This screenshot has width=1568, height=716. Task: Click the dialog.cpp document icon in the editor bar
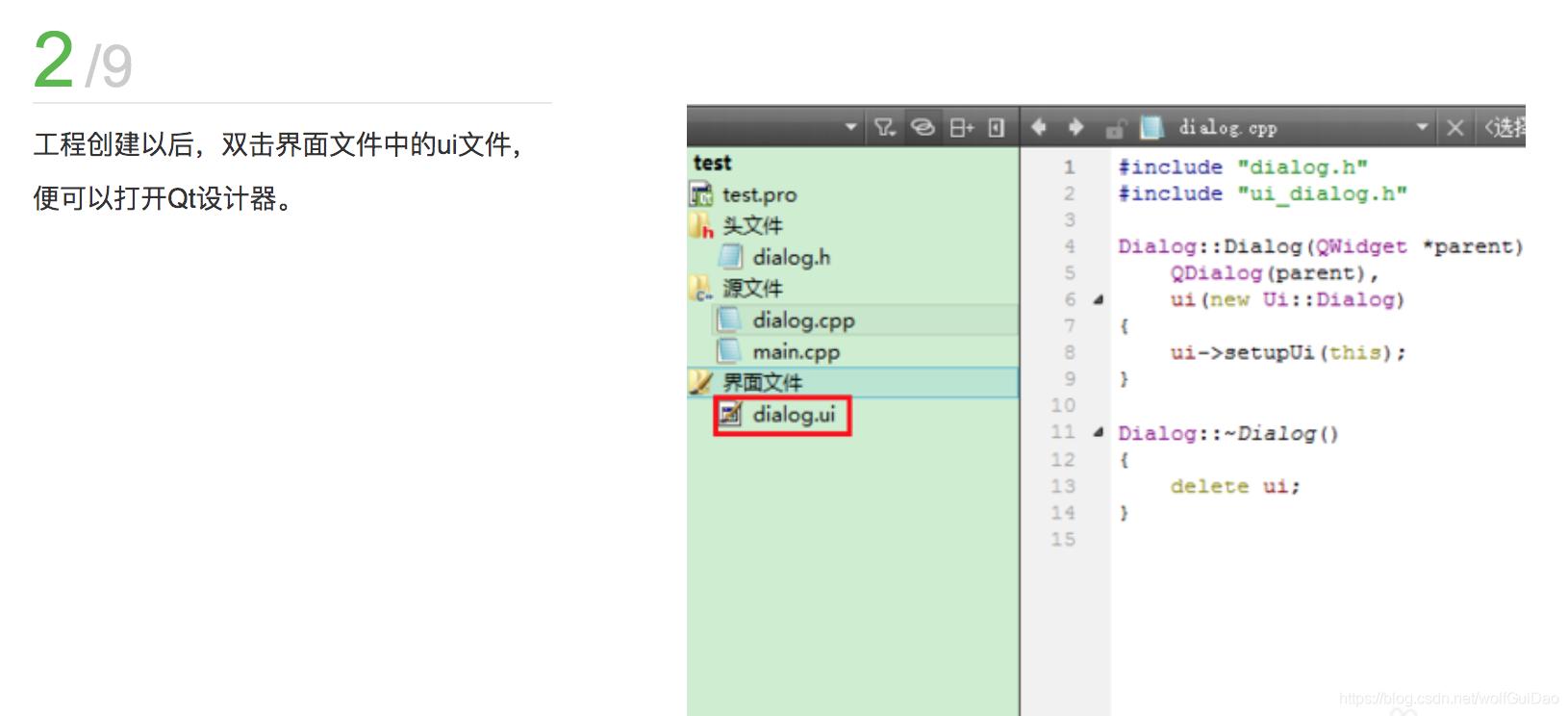1151,127
